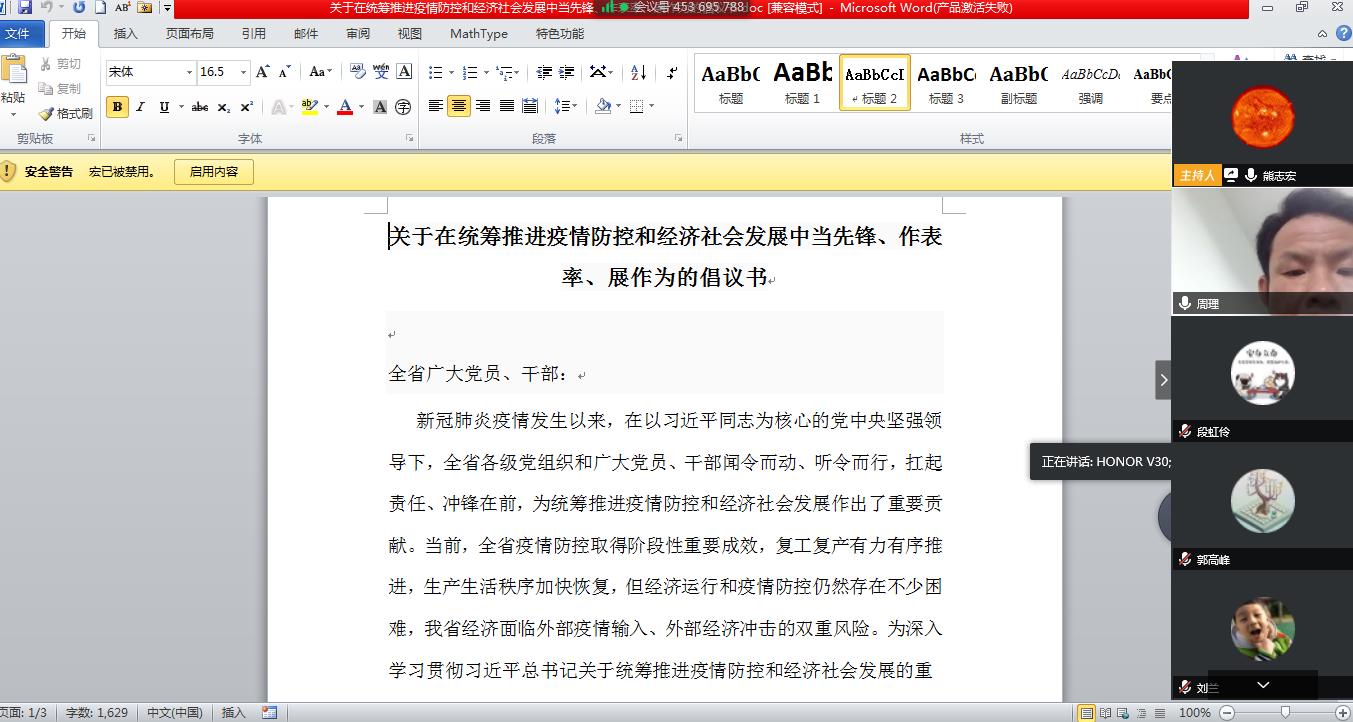Switch to the 审阅 tab
1353x722 pixels.
[358, 34]
